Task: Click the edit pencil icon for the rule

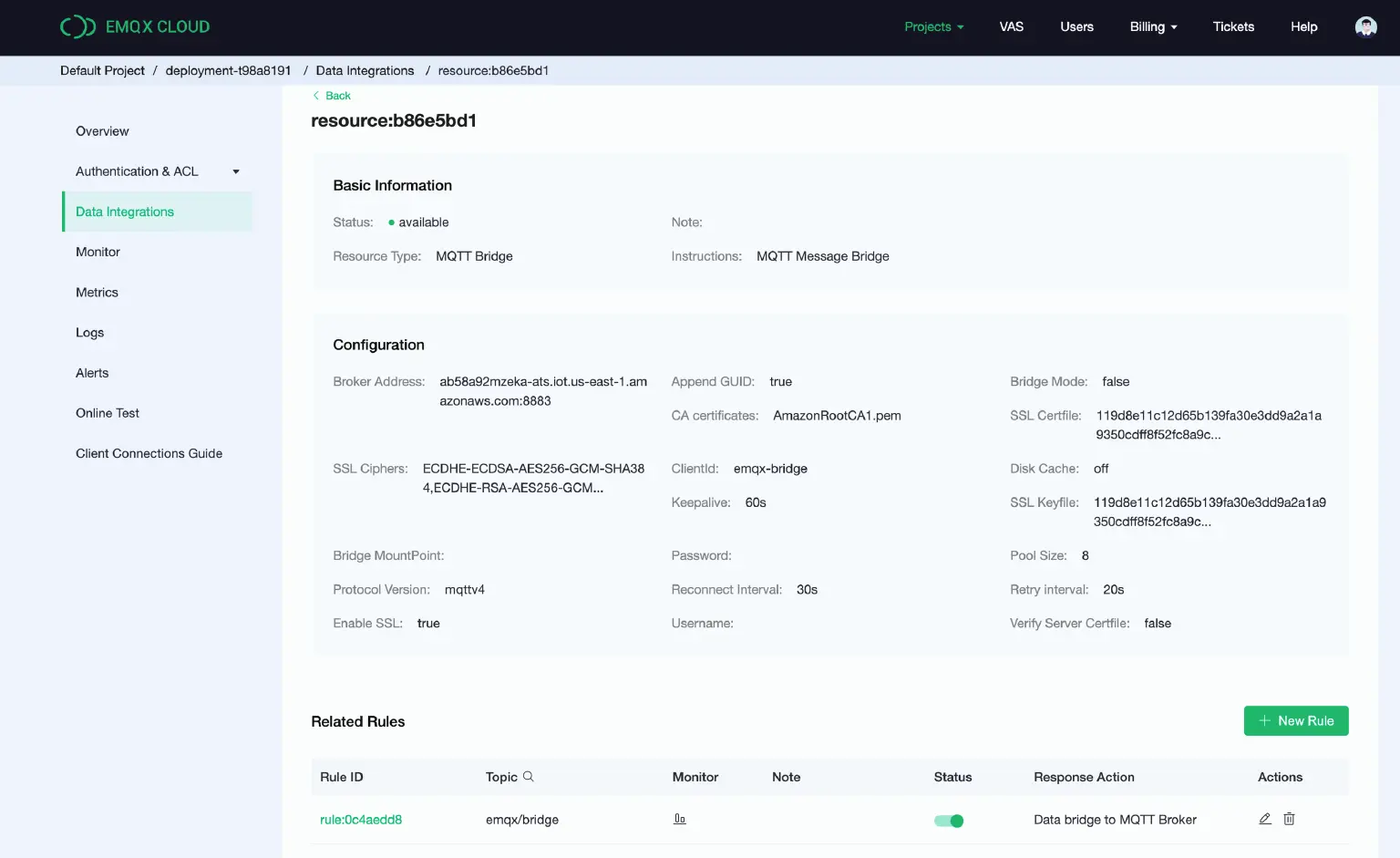Action: (1265, 819)
